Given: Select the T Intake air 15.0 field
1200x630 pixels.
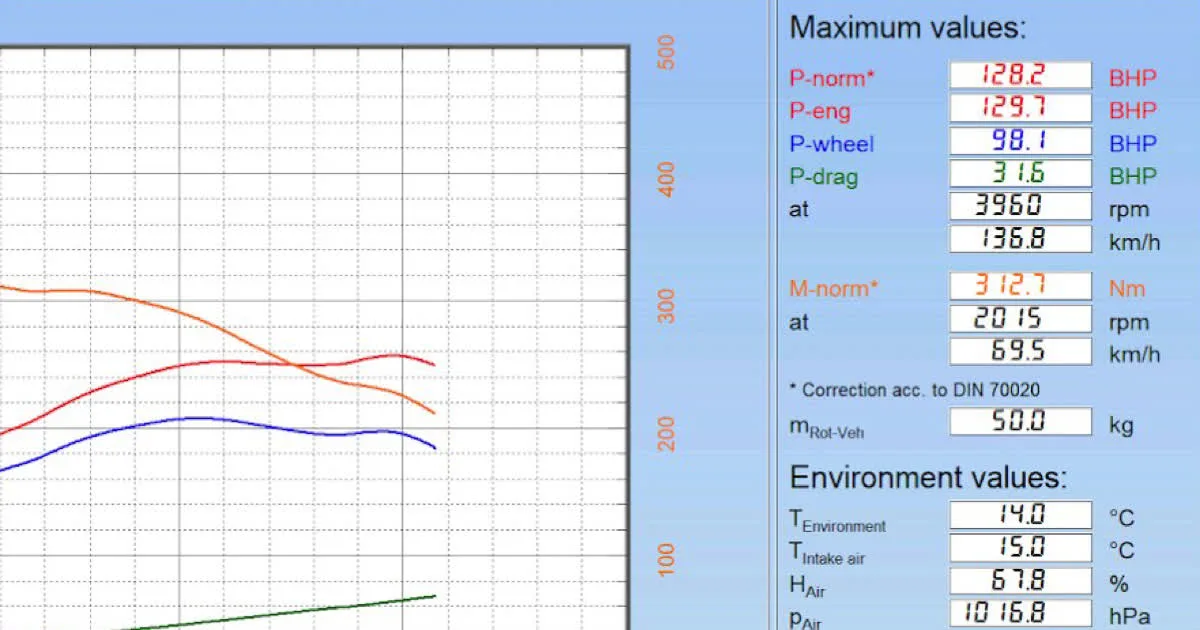Looking at the screenshot, I should click(x=1020, y=548).
